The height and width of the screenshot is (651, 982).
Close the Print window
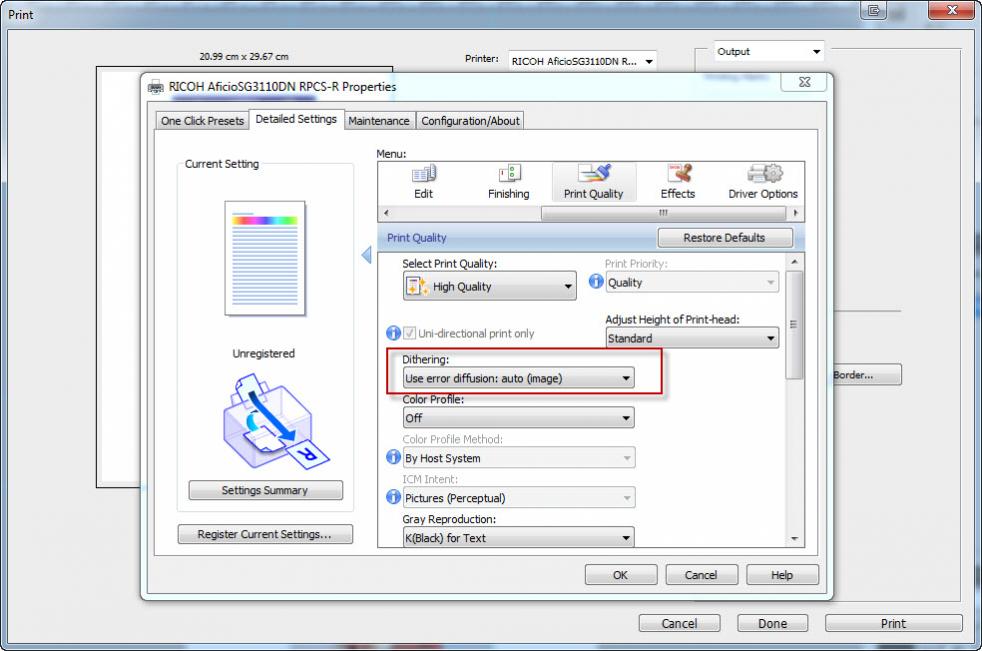coord(951,11)
